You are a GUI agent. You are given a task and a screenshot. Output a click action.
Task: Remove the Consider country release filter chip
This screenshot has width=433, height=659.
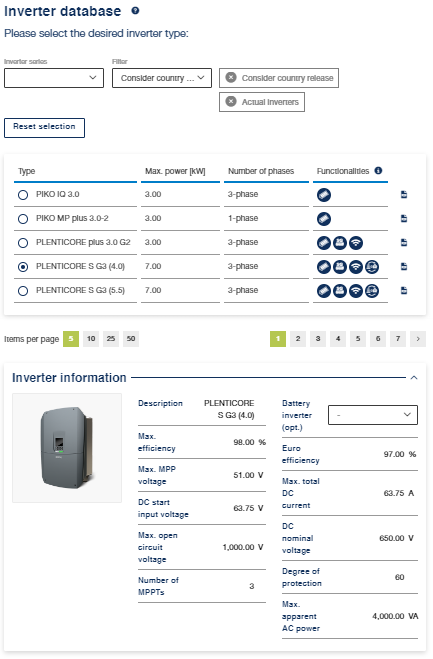pos(231,77)
